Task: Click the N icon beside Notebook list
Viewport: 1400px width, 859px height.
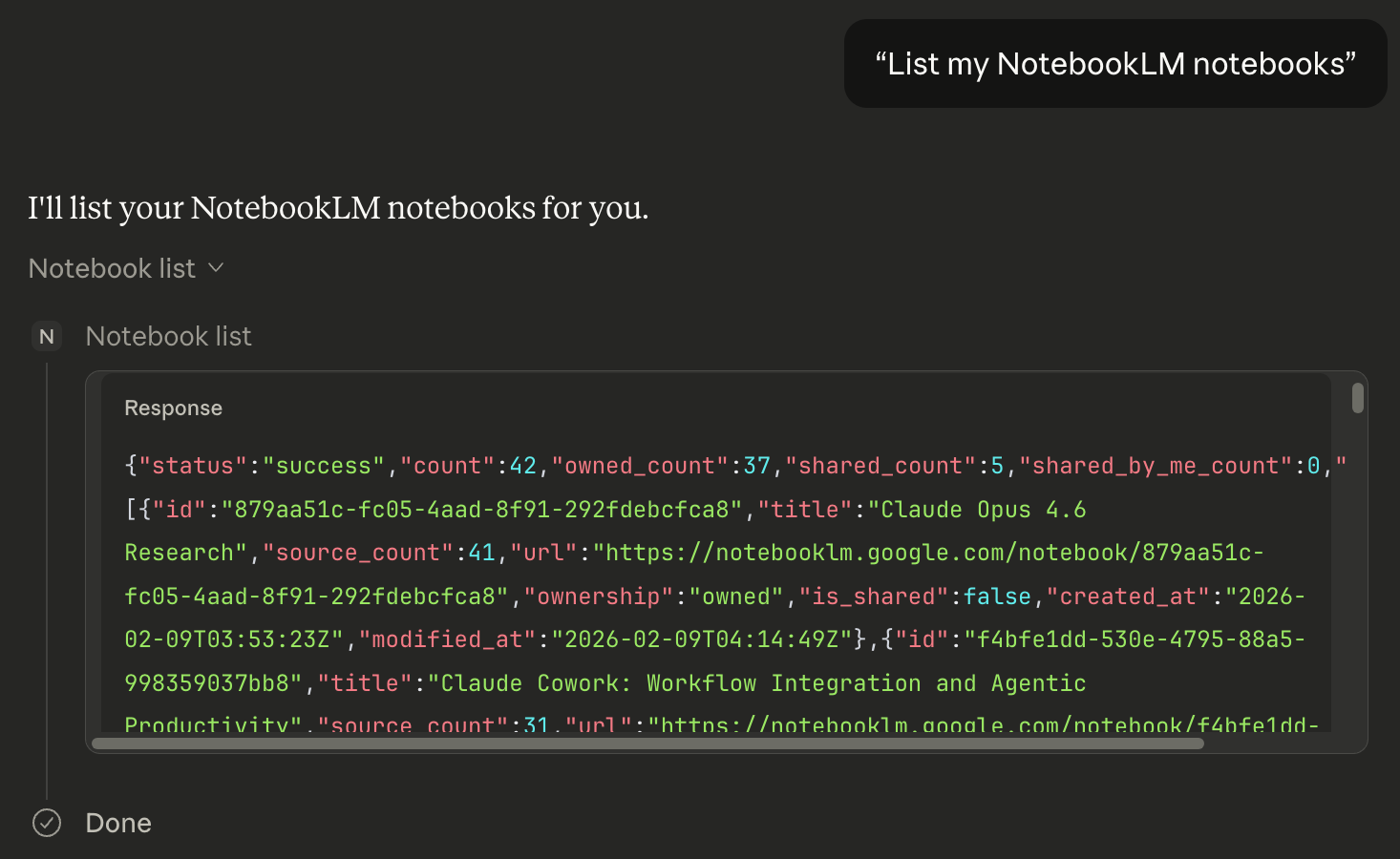Action: click(x=47, y=337)
